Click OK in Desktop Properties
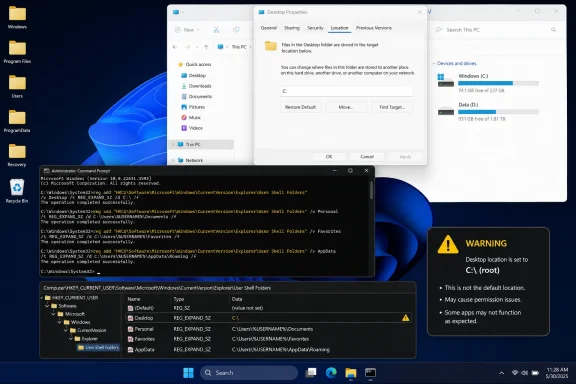The width and height of the screenshot is (576, 384). tap(329, 157)
